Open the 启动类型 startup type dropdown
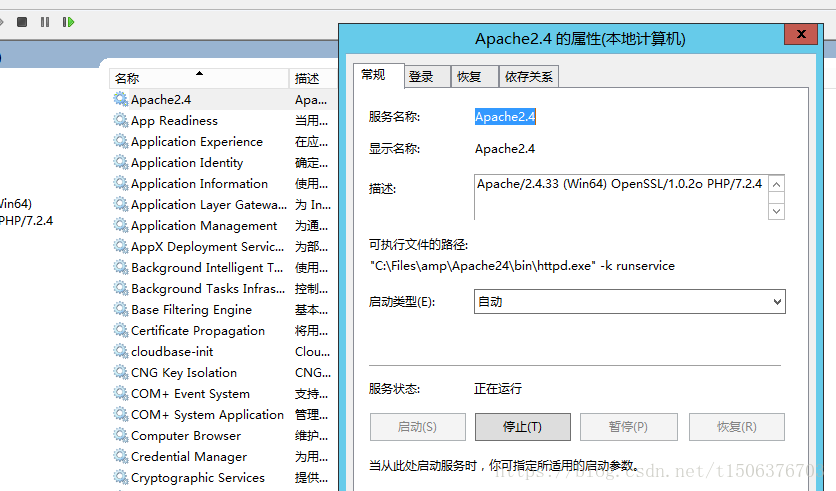 629,302
